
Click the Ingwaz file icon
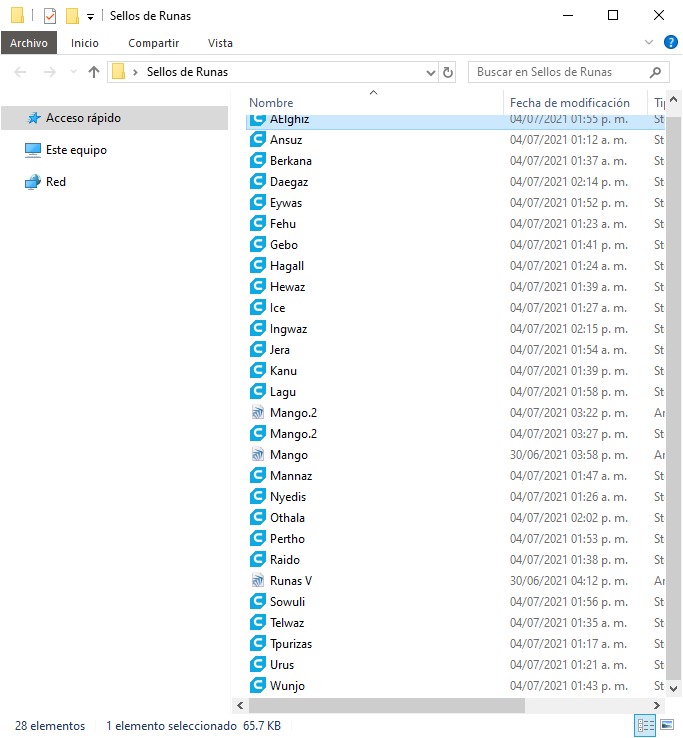257,329
